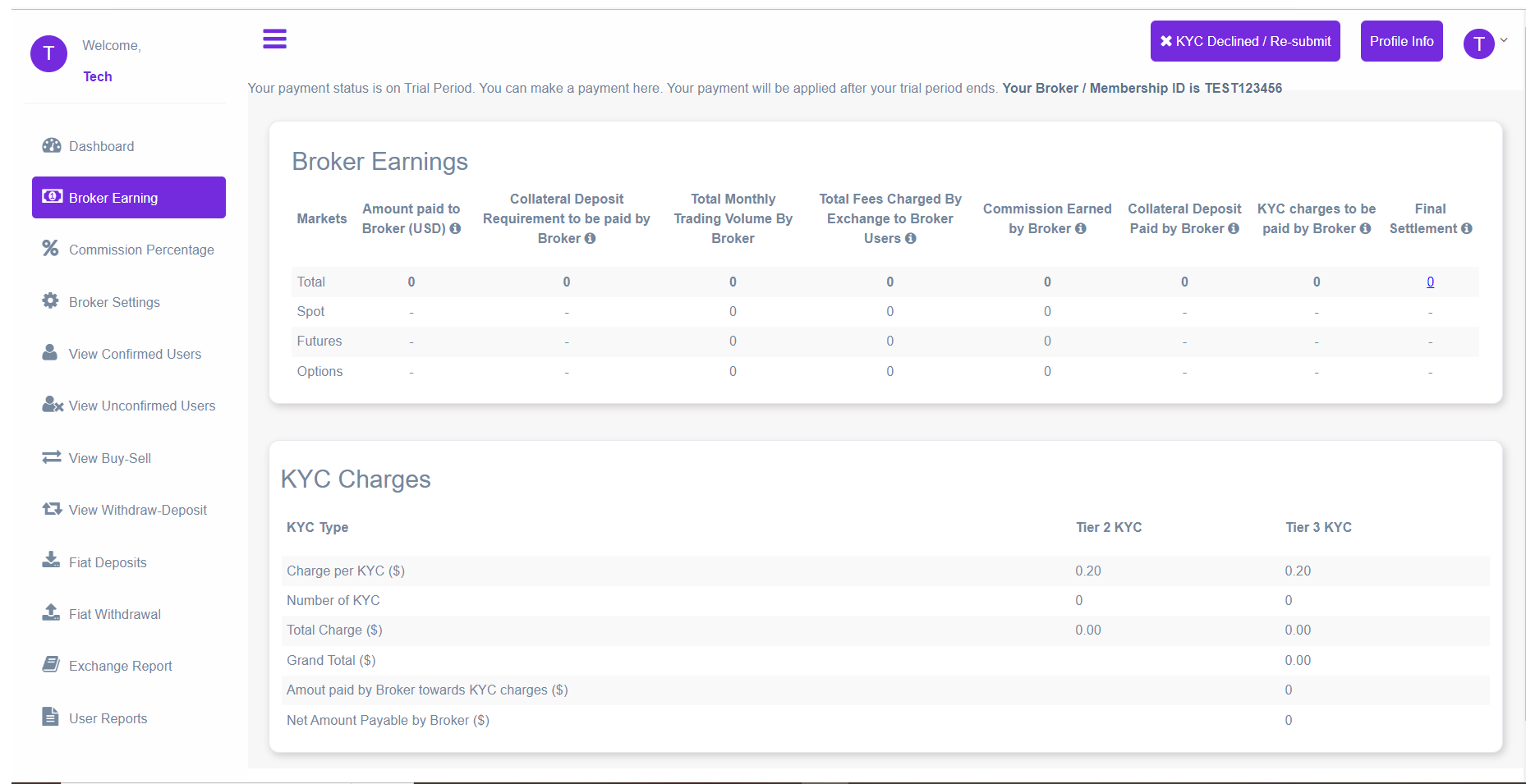Click the upload icon for Fiat Withdrawal
Screen dimensions: 1526x784
51,613
